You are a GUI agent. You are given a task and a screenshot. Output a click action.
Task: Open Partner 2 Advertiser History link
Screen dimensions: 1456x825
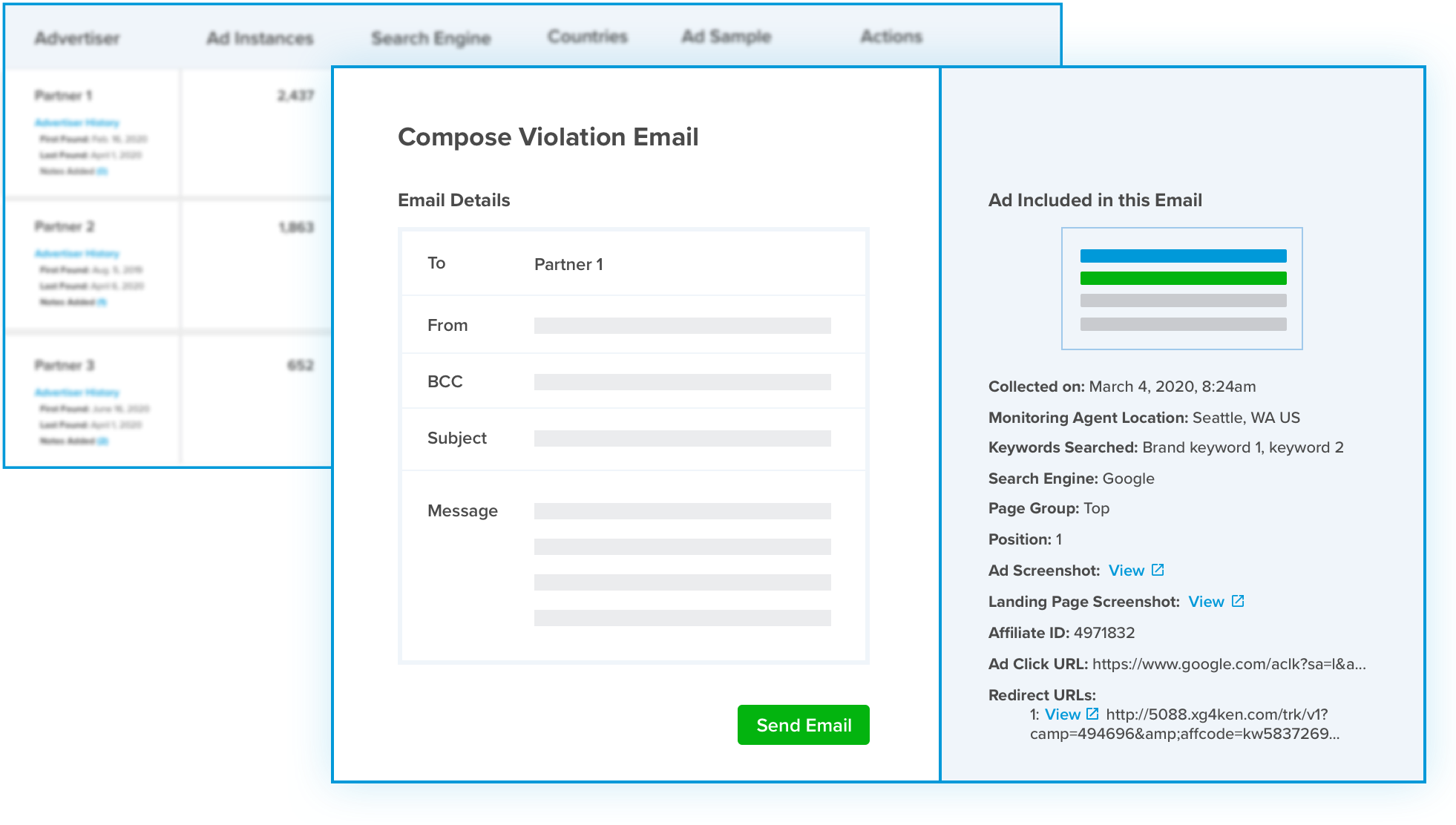coord(76,254)
